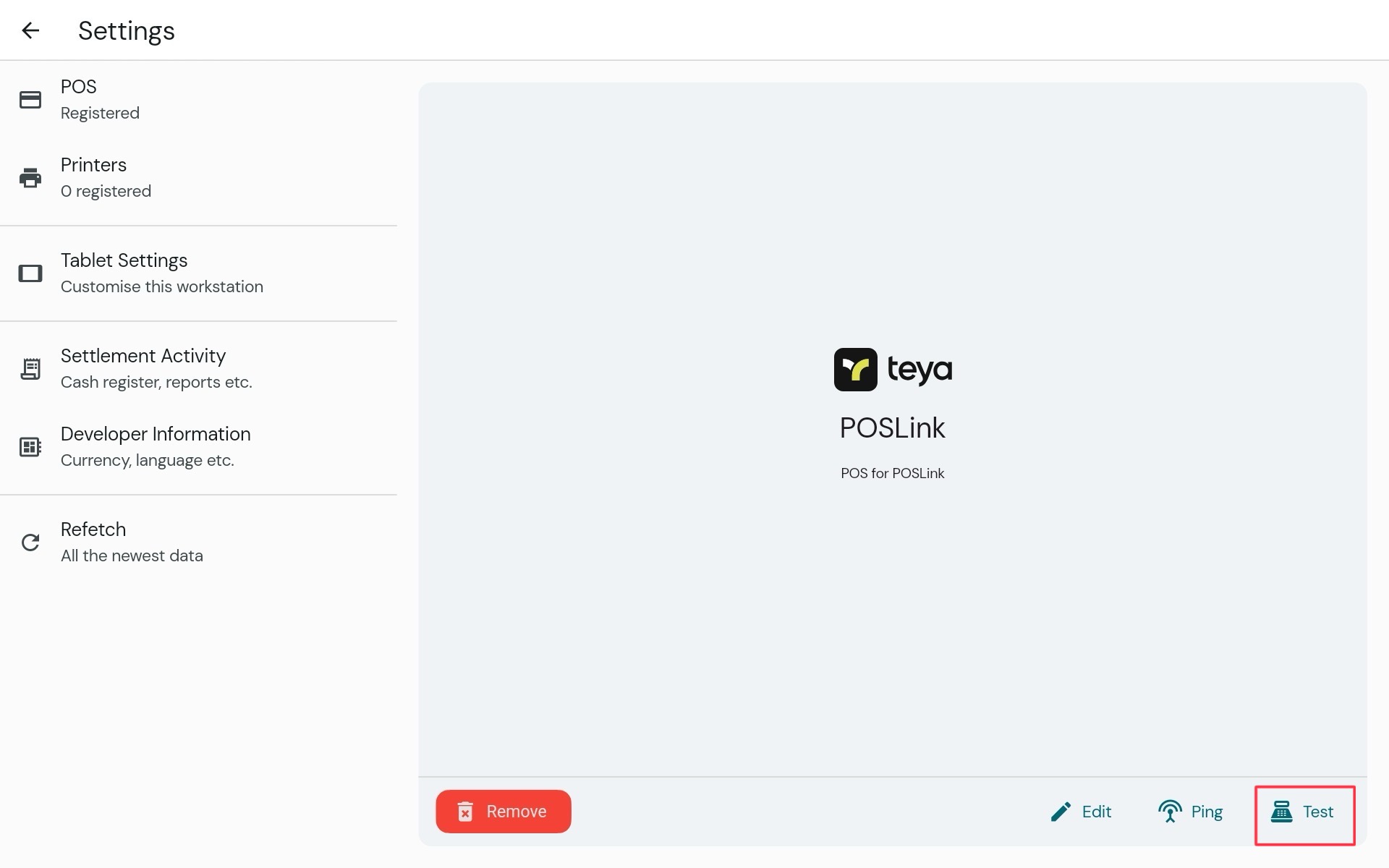Open the POS Registered menu item
Viewport: 1389px width, 868px height.
coord(198,100)
